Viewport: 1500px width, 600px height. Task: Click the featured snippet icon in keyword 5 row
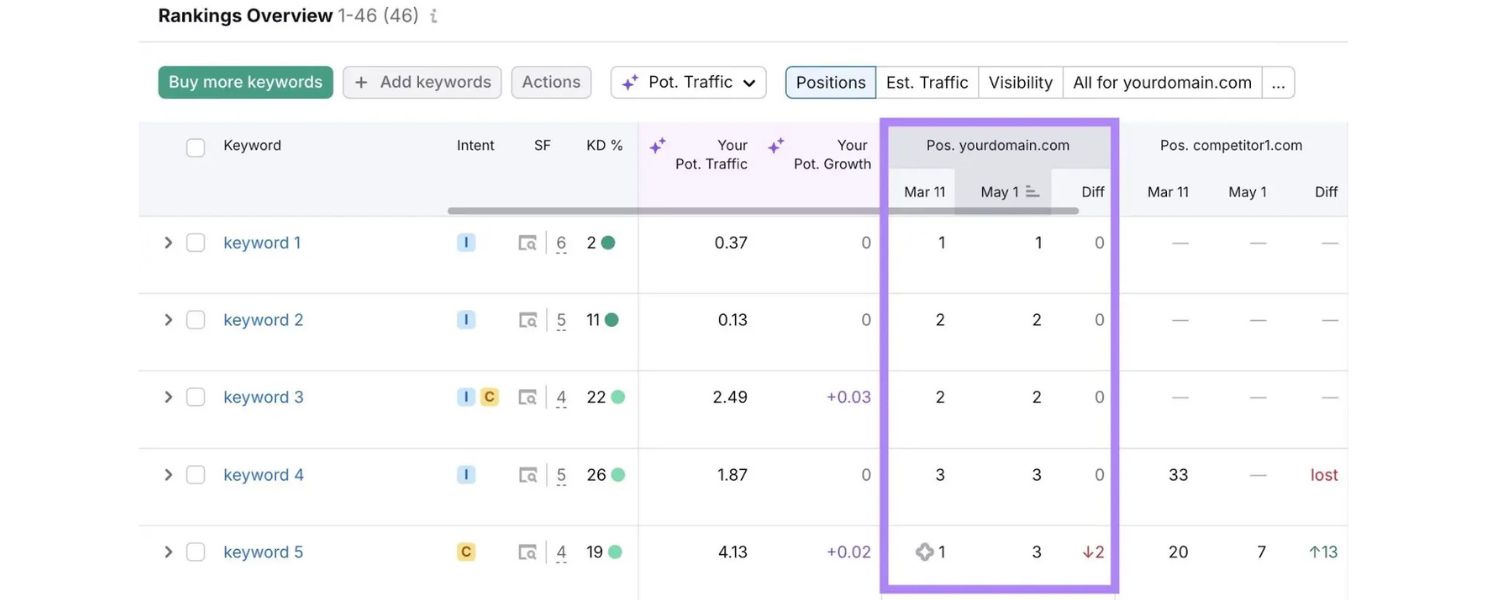(x=924, y=552)
